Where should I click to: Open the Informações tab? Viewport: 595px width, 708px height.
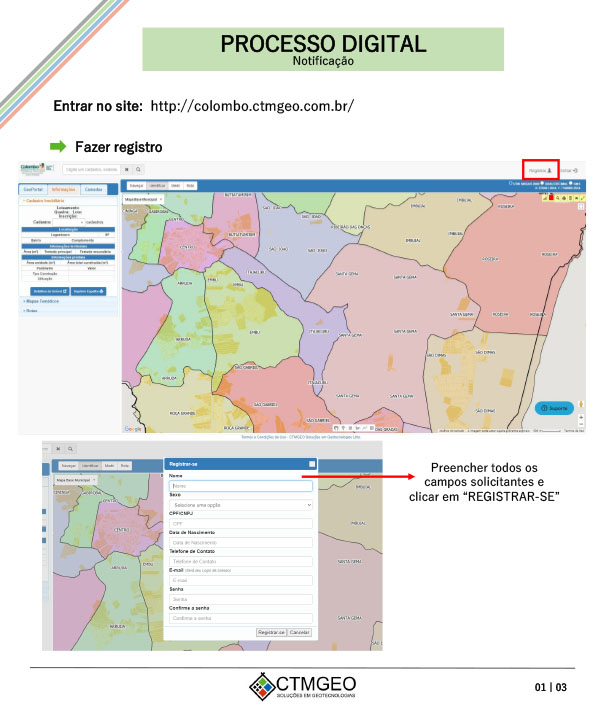click(x=63, y=190)
